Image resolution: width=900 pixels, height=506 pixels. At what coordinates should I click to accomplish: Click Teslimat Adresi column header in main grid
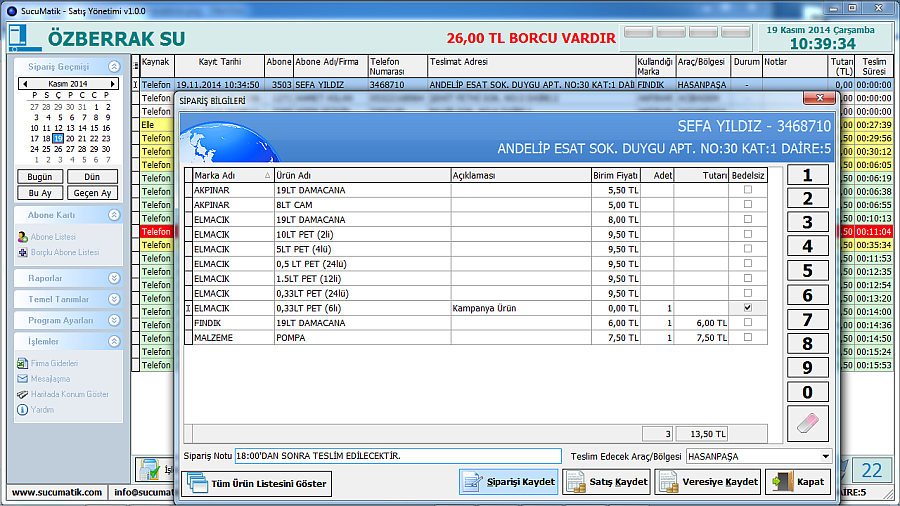point(532,66)
